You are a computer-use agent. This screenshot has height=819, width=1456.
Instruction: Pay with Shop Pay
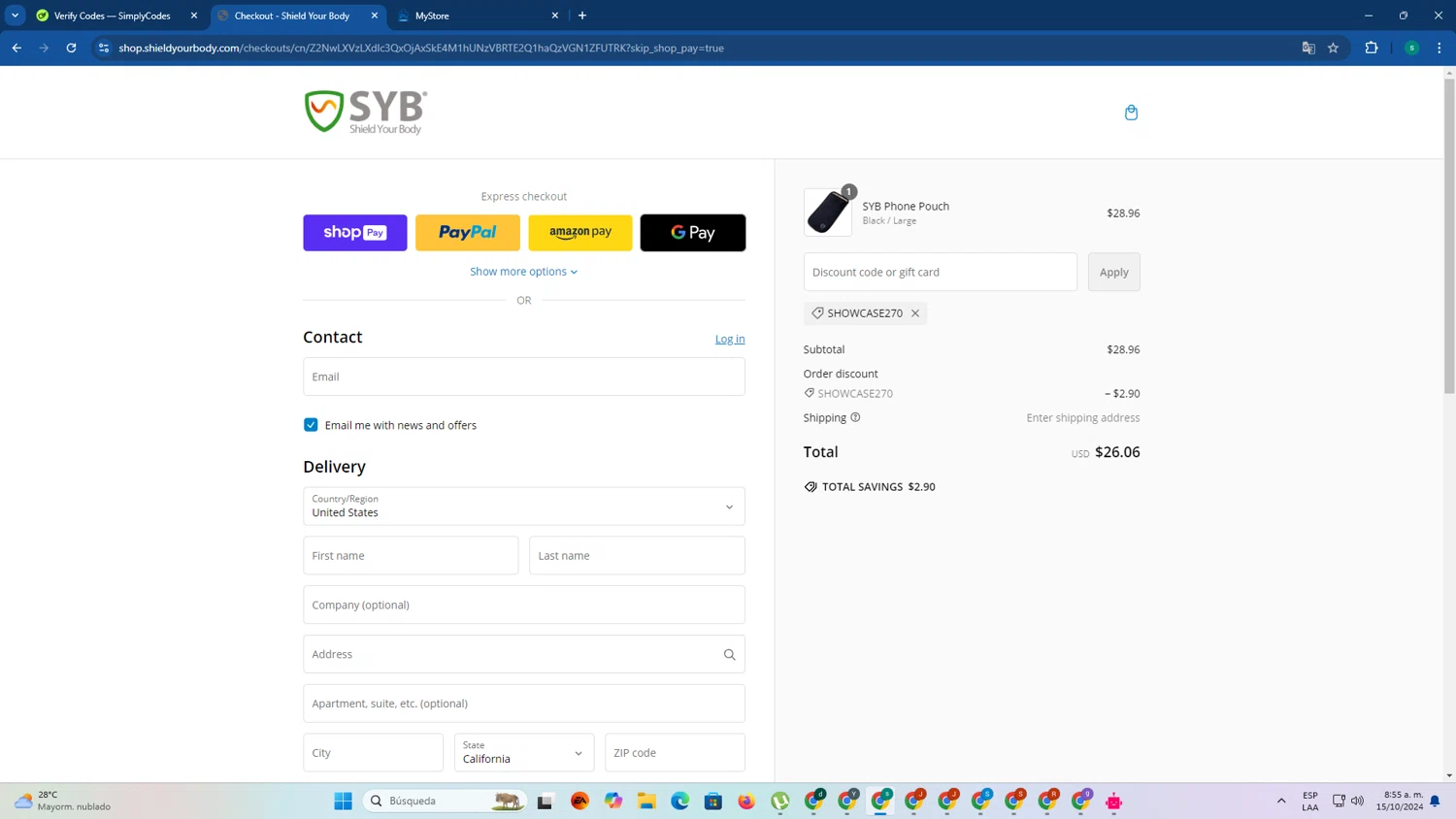[x=355, y=233]
